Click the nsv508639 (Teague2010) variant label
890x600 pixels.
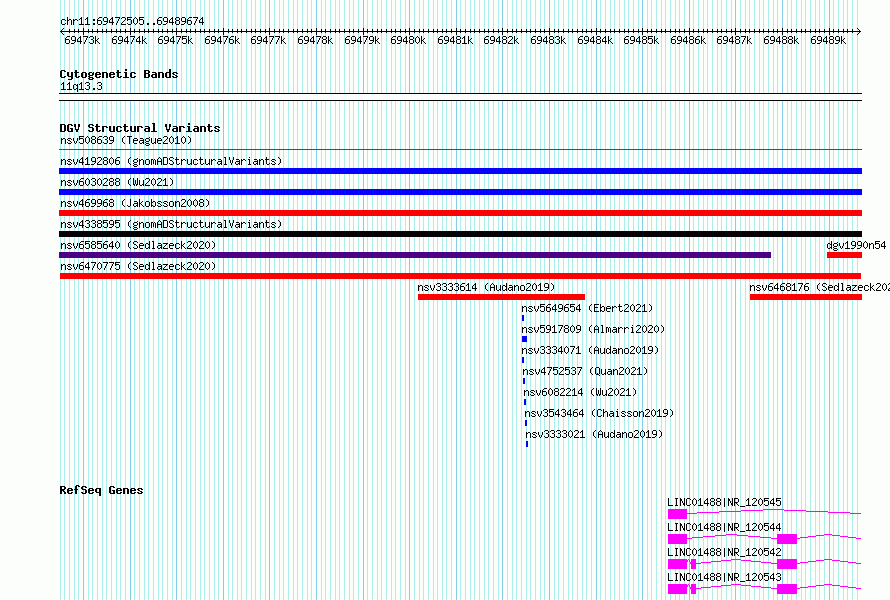tap(126, 140)
